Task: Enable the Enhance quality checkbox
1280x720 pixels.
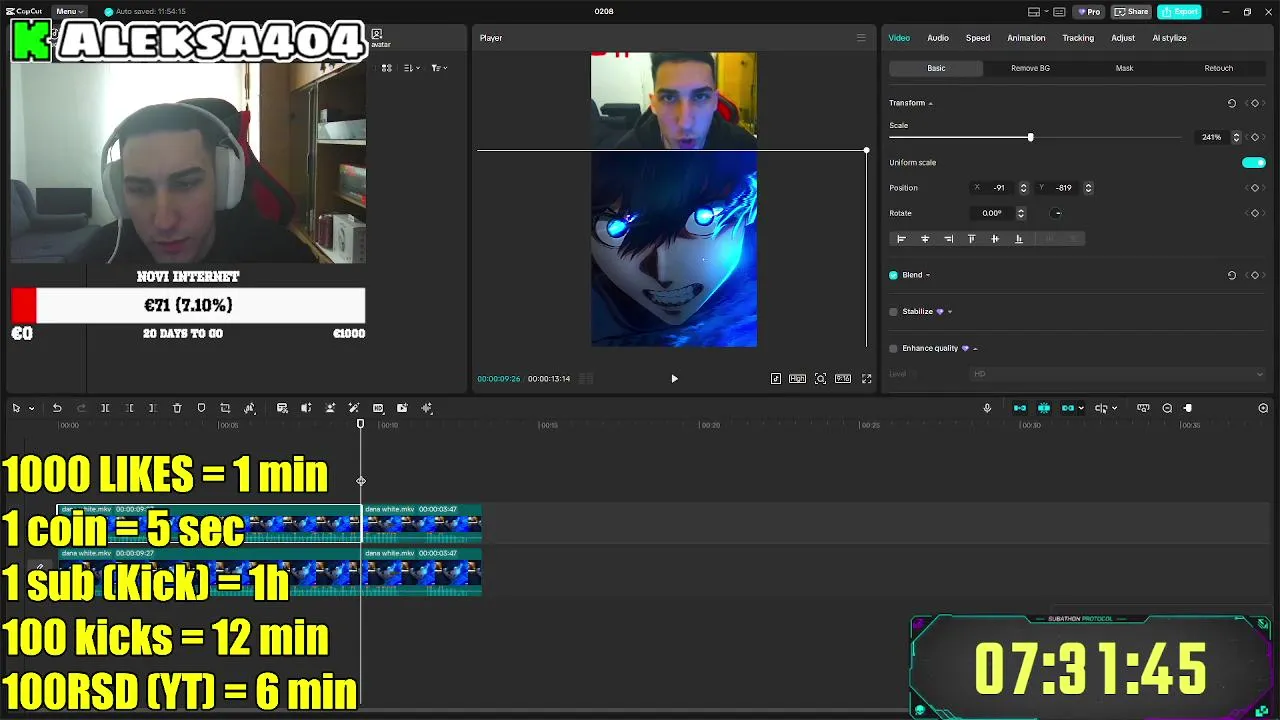Action: (x=893, y=348)
